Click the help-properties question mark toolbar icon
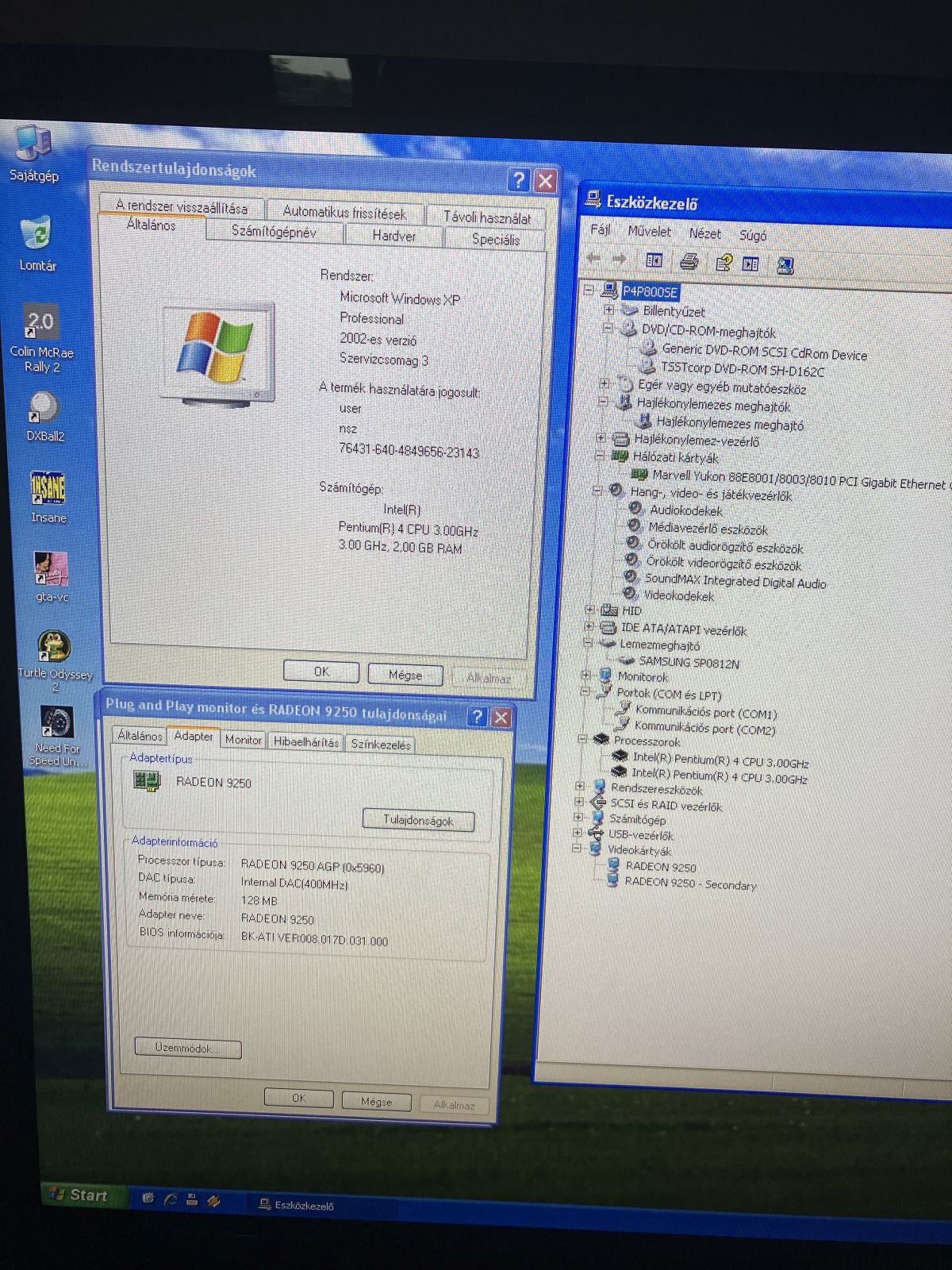This screenshot has width=952, height=1270. click(x=724, y=263)
